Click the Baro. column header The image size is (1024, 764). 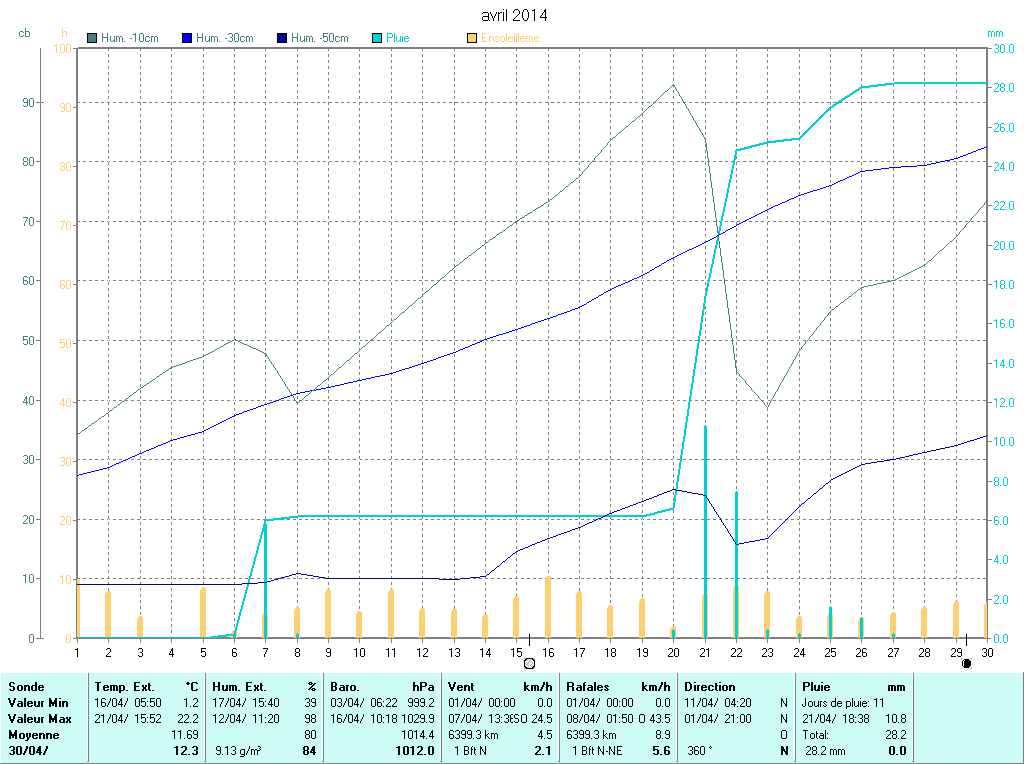[345, 687]
